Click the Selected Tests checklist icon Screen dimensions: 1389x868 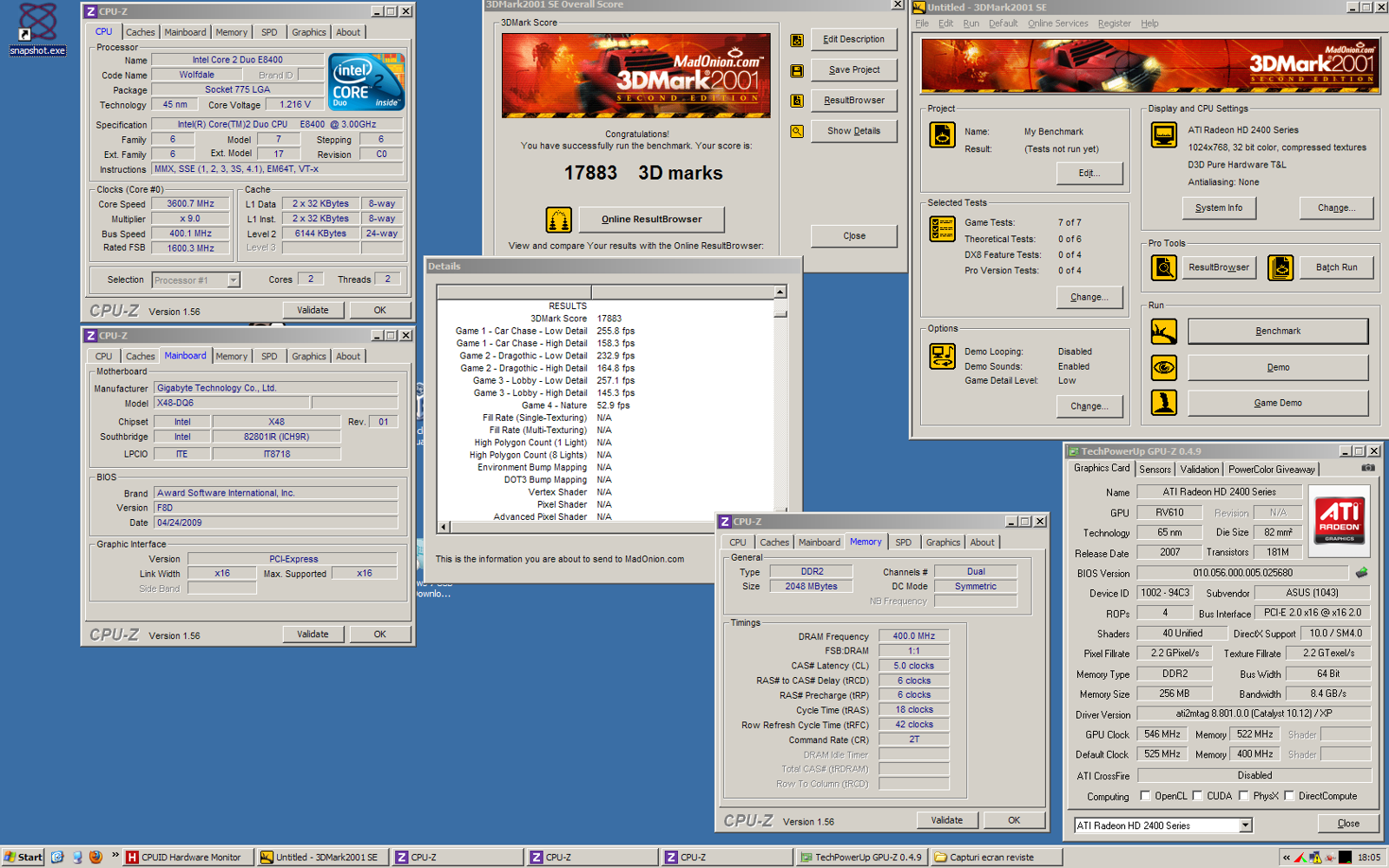pyautogui.click(x=943, y=229)
